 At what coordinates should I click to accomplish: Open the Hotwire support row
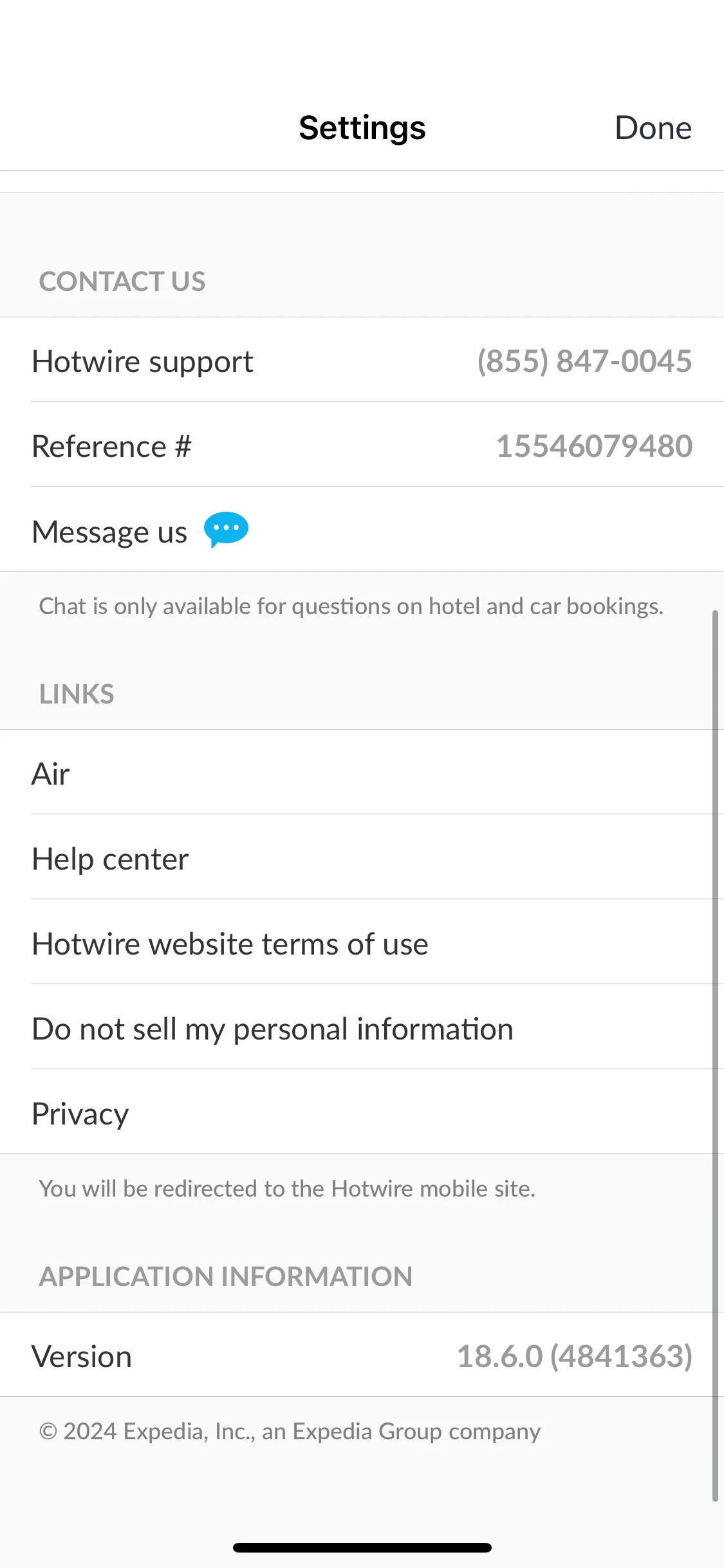[x=362, y=360]
